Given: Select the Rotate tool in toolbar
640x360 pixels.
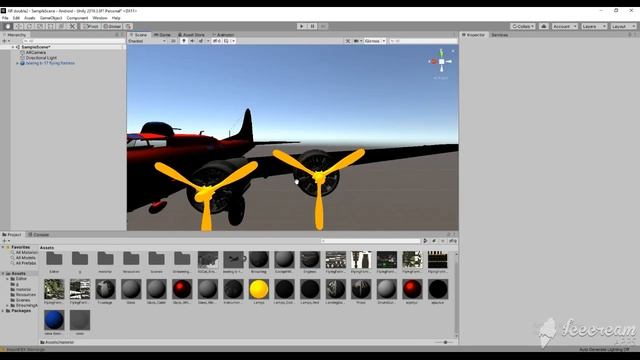Looking at the screenshot, I should coord(29,26).
